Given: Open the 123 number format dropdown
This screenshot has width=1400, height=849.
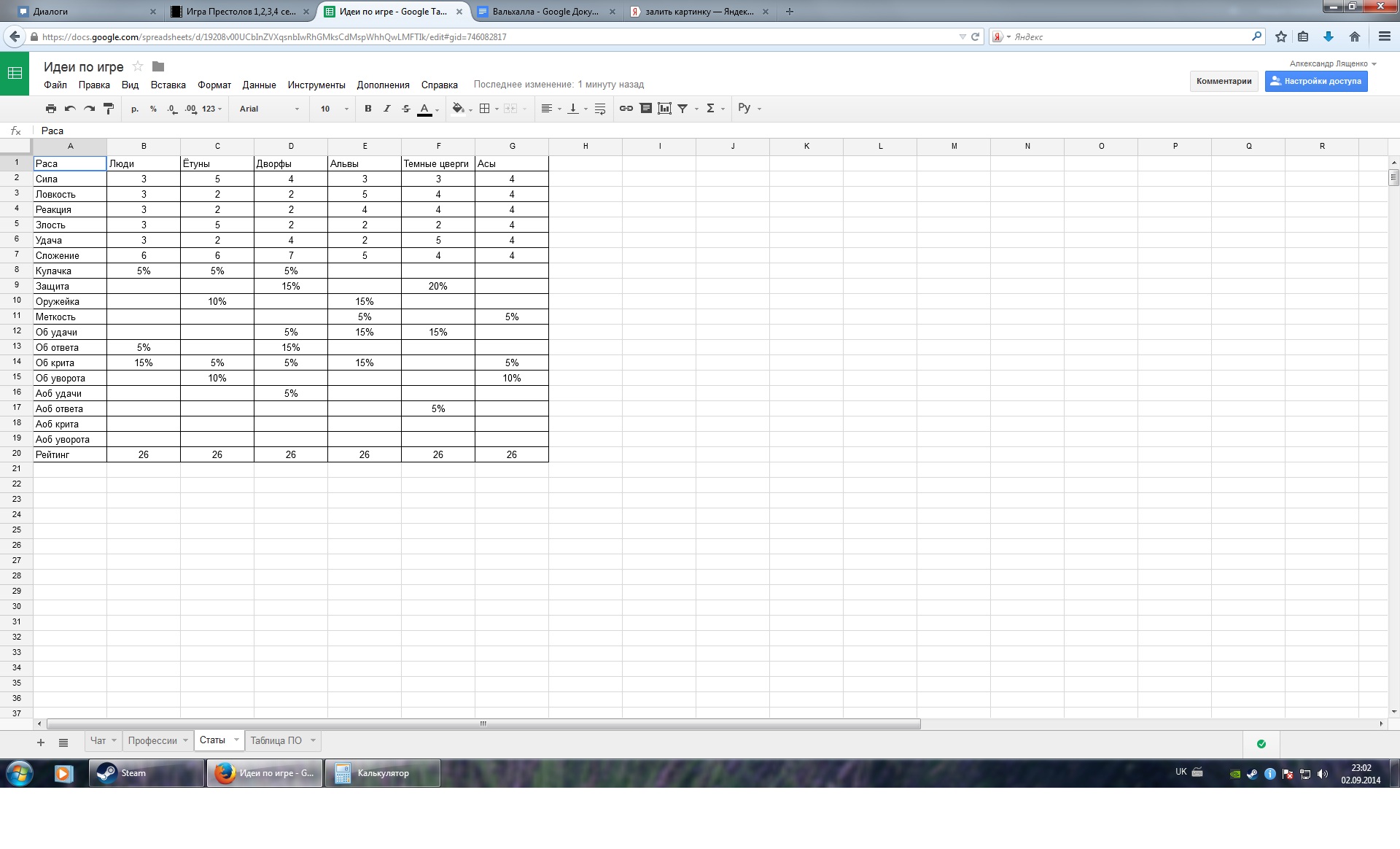Looking at the screenshot, I should click(x=211, y=109).
